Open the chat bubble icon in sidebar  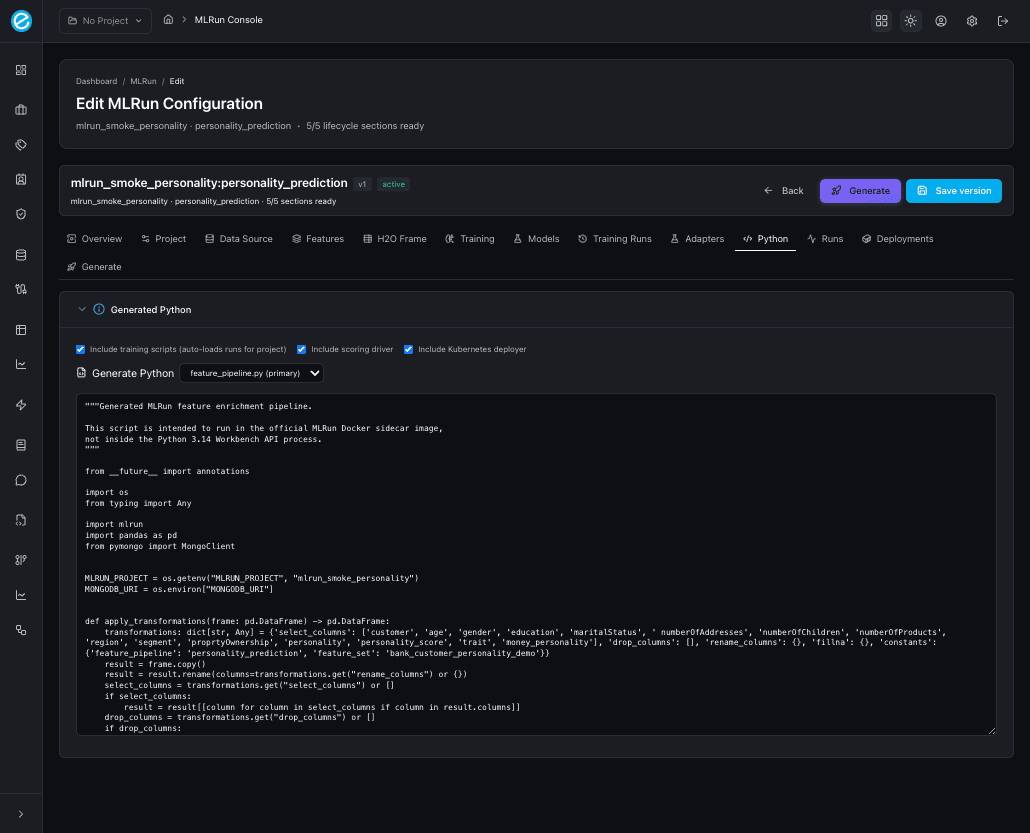click(20, 480)
